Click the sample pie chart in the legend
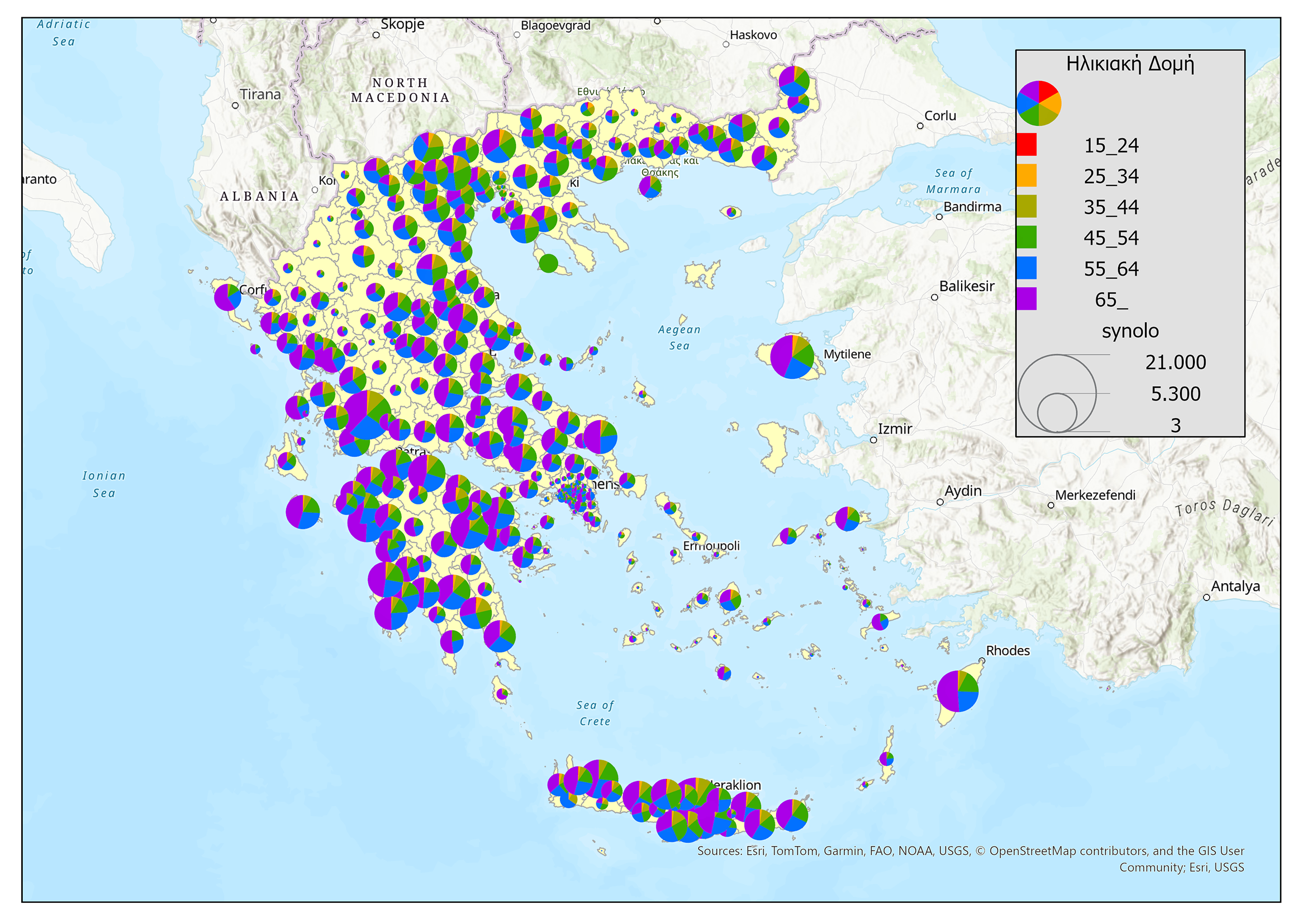This screenshot has width=1307, height=924. click(x=1038, y=103)
